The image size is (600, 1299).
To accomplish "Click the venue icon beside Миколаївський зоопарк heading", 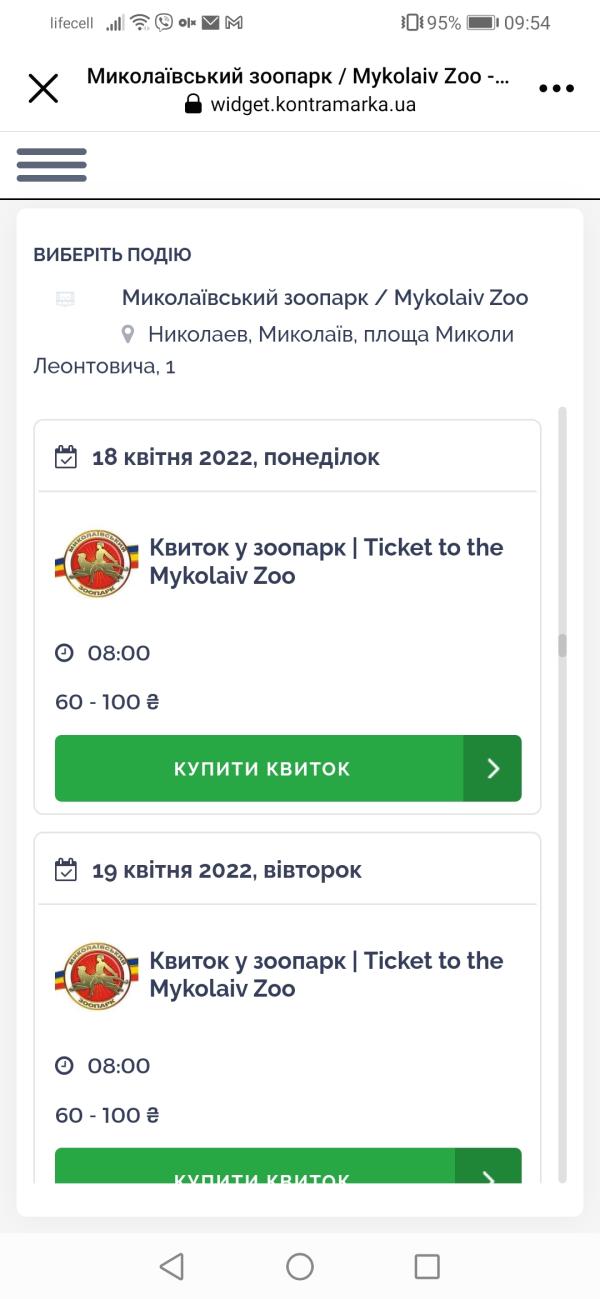I will tap(64, 297).
